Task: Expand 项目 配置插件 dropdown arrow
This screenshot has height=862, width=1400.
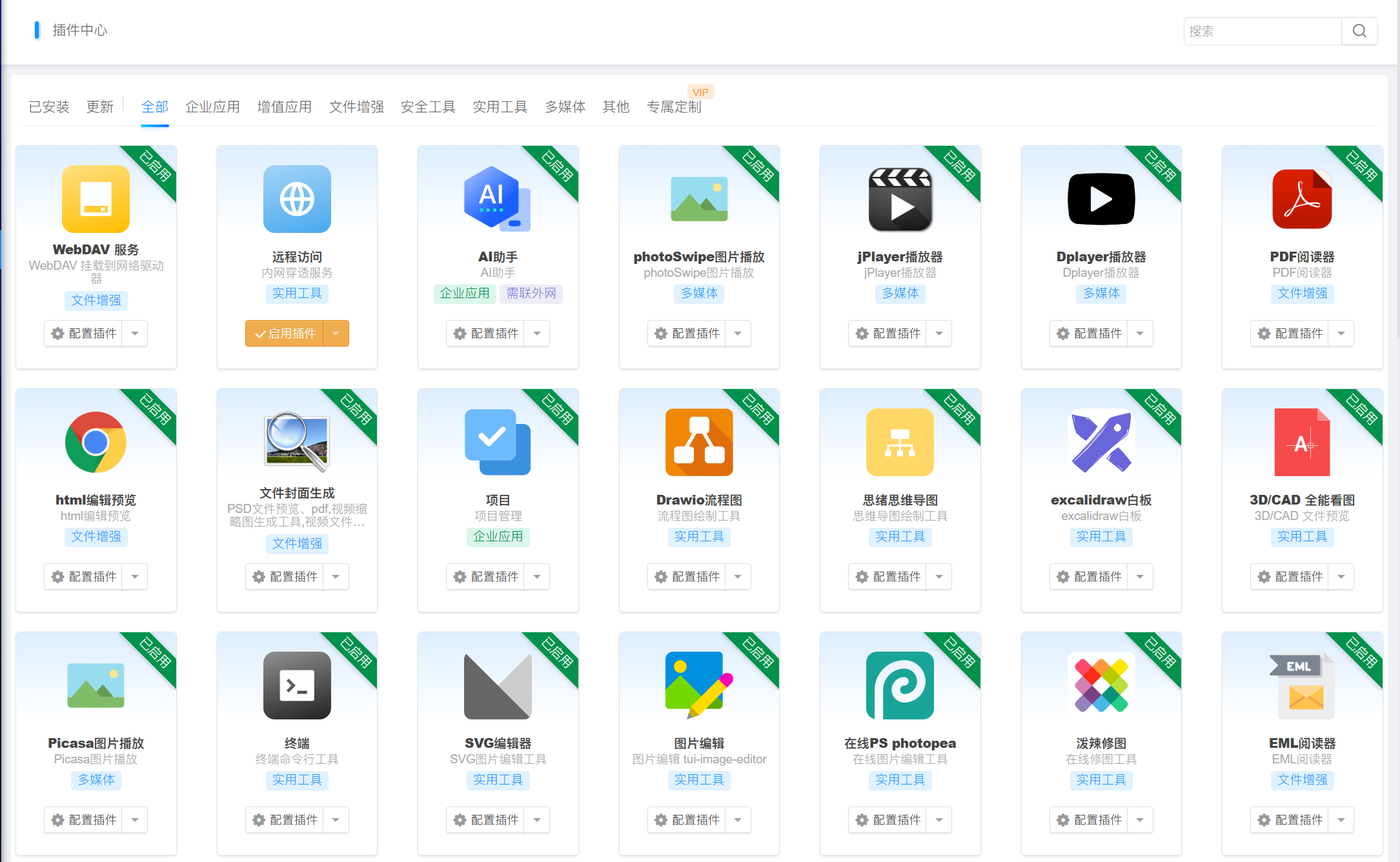Action: [537, 577]
